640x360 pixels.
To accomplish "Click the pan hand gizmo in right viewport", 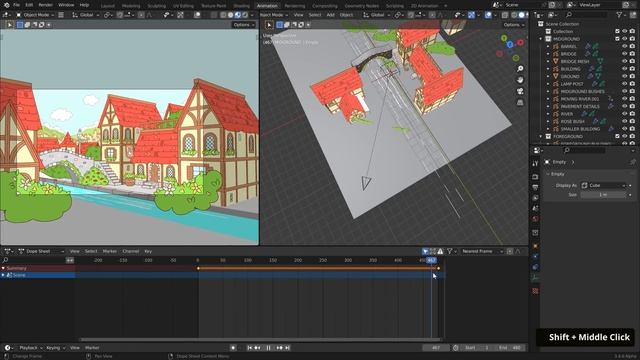I will click(520, 80).
